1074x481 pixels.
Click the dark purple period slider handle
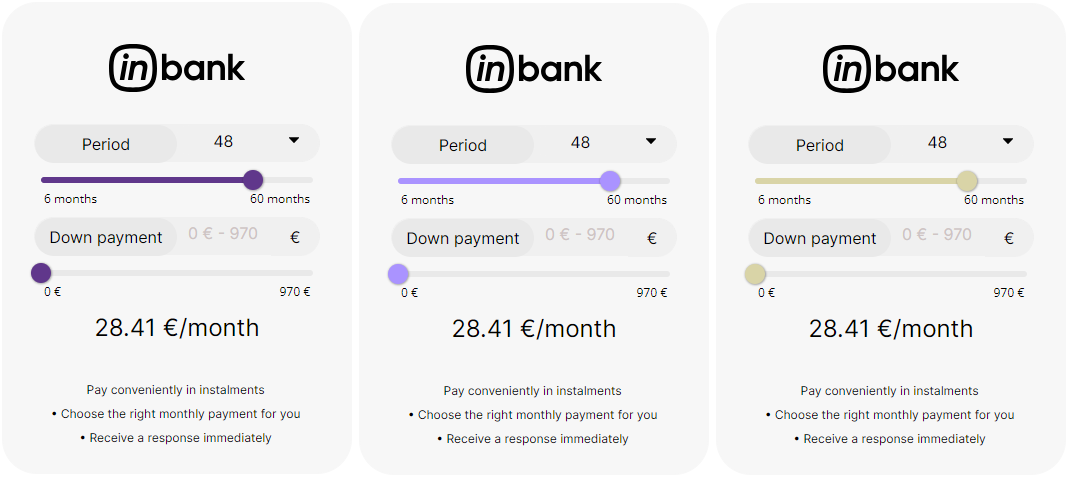253,180
